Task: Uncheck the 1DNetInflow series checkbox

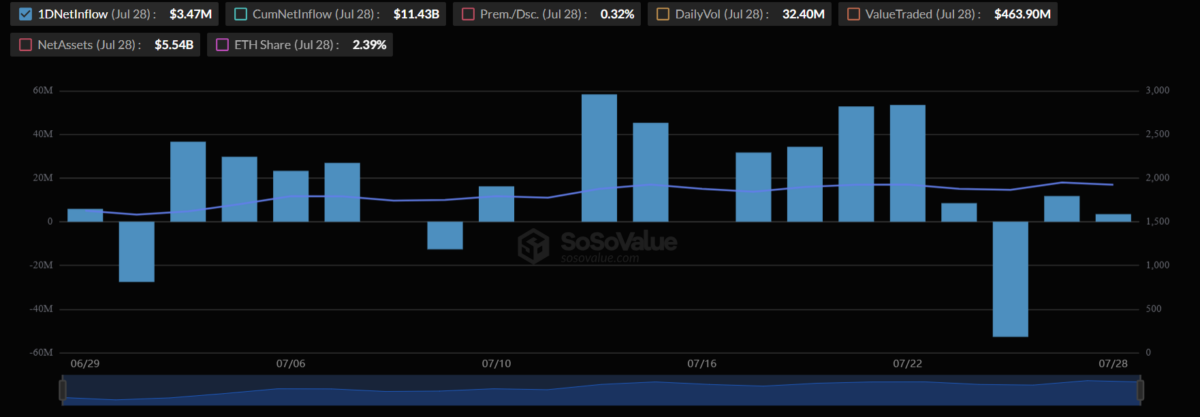Action: coord(26,15)
